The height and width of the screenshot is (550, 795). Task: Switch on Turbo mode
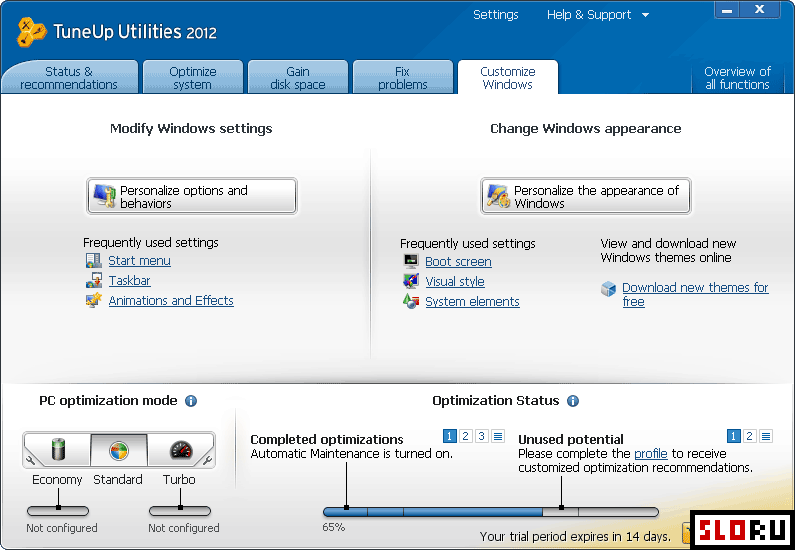click(180, 450)
